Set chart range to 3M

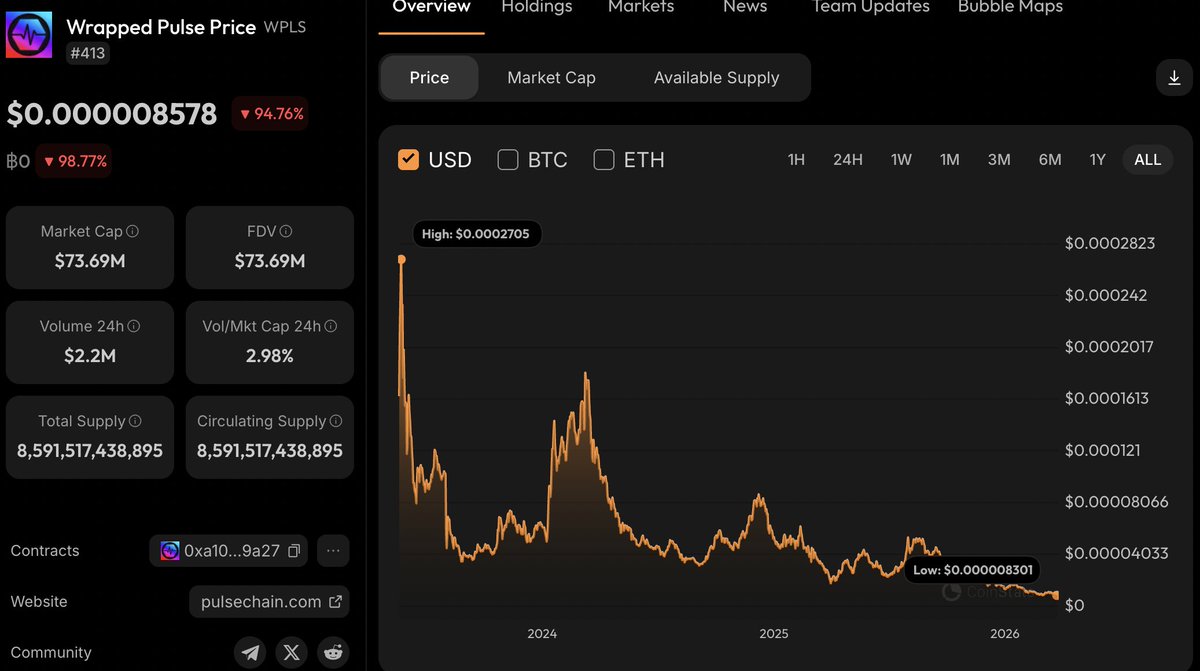click(999, 160)
